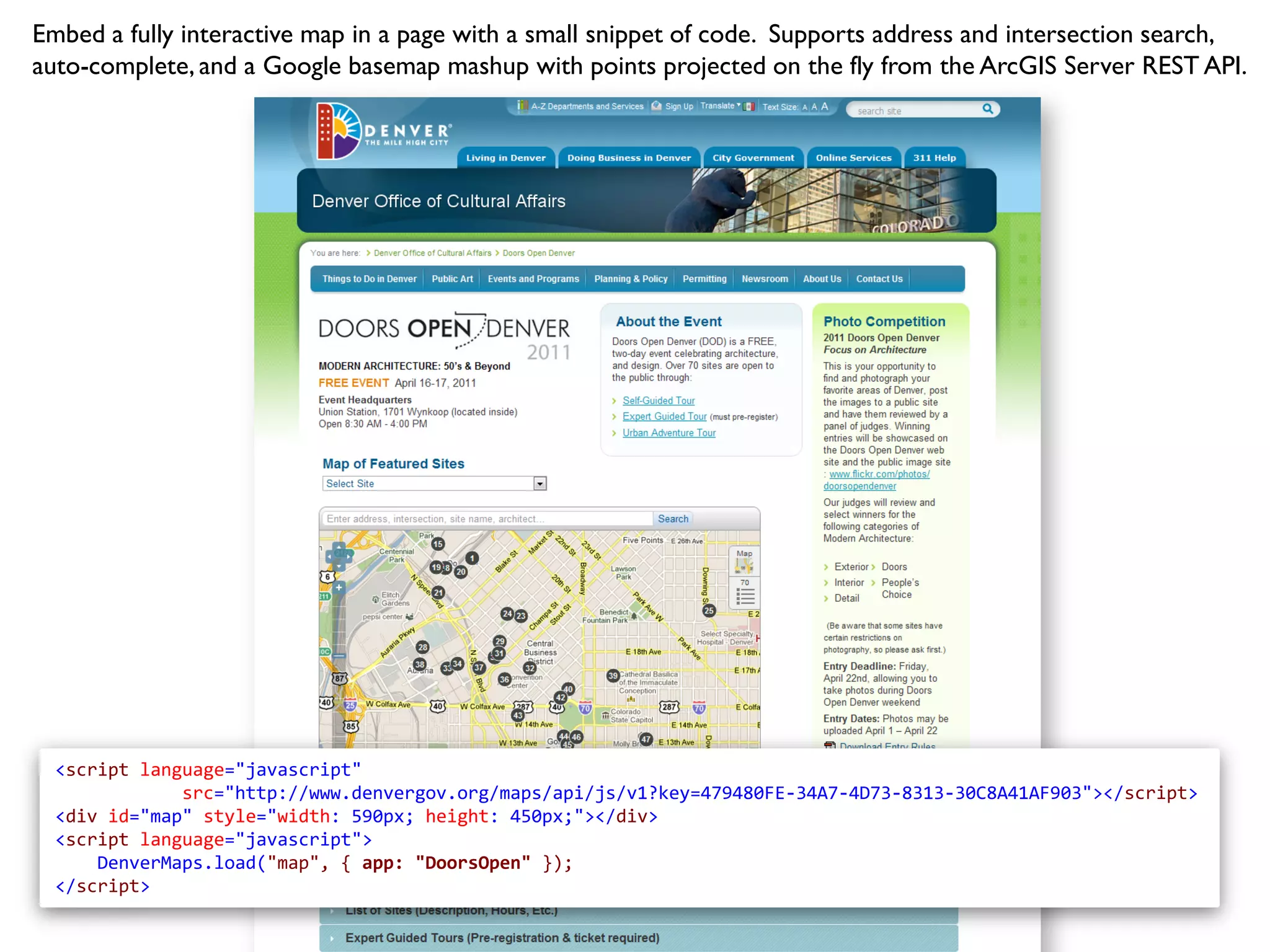The image size is (1270, 952).
Task: Open Contact Us menu item
Action: pyautogui.click(x=879, y=279)
